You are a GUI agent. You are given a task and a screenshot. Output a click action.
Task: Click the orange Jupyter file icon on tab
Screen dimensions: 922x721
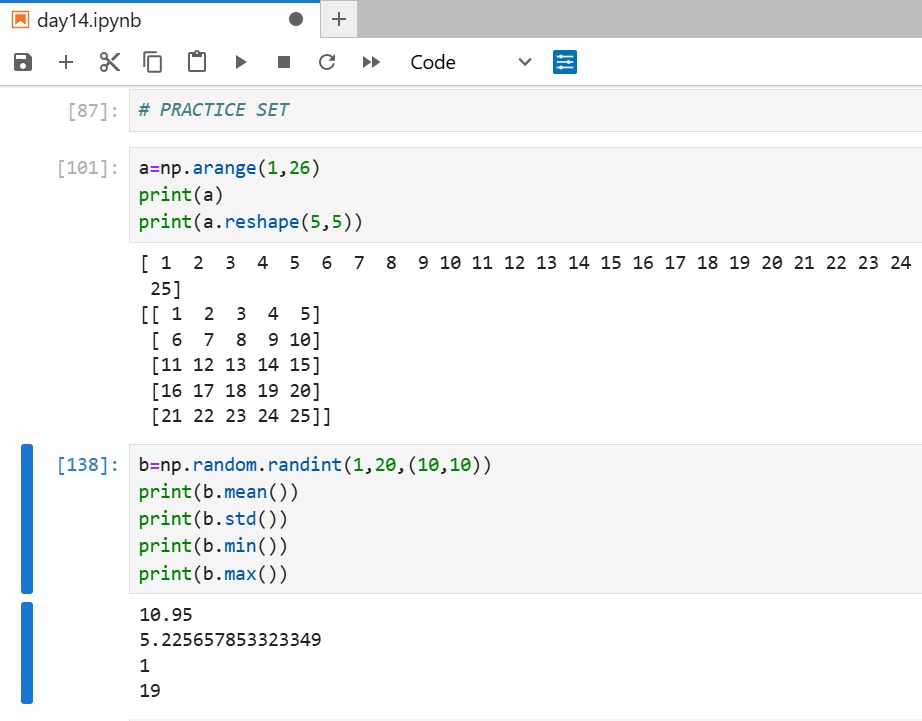coord(19,18)
